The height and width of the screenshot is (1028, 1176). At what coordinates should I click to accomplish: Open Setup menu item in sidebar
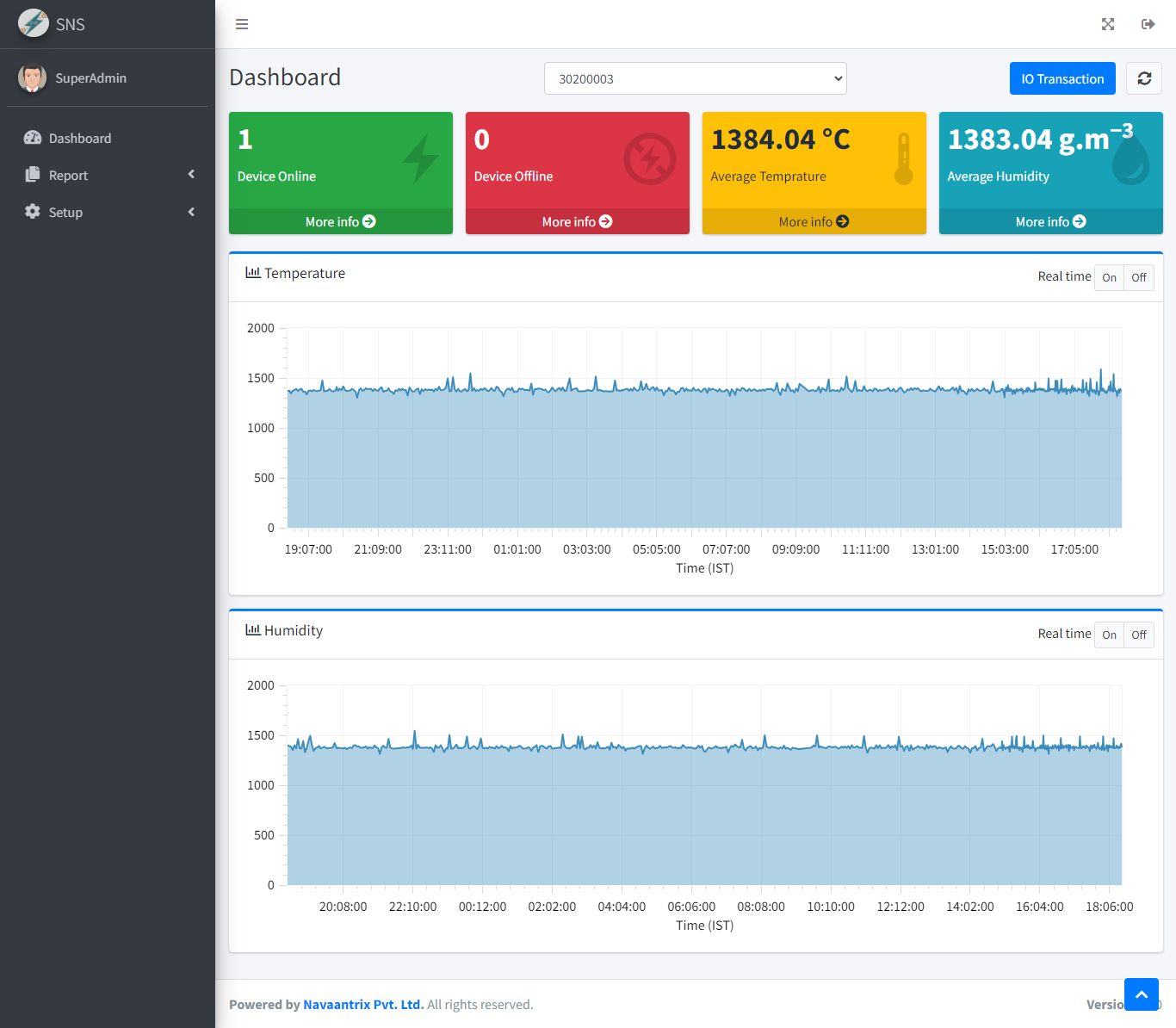108,212
